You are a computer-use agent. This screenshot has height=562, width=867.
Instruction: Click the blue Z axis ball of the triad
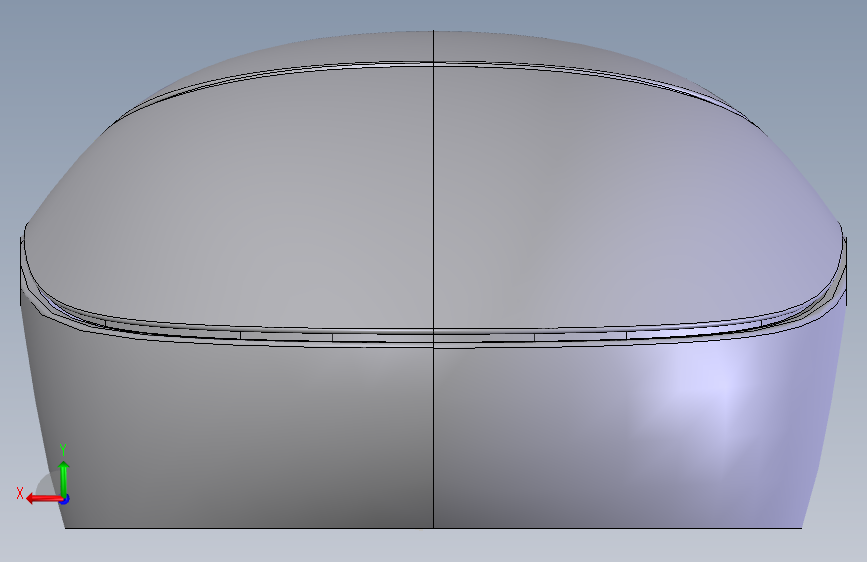65,499
